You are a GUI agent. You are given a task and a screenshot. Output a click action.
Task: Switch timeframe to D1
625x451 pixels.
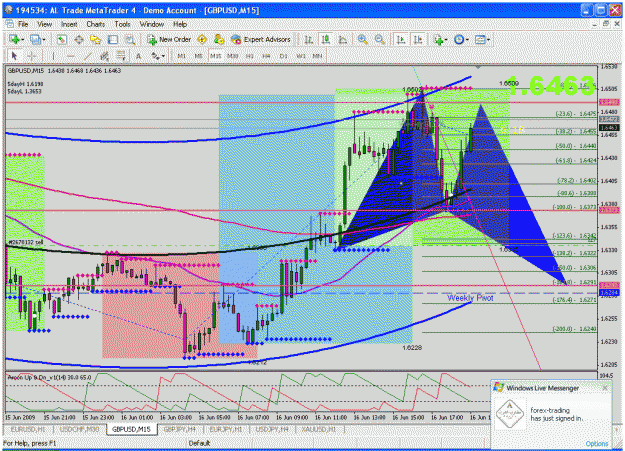click(x=283, y=56)
